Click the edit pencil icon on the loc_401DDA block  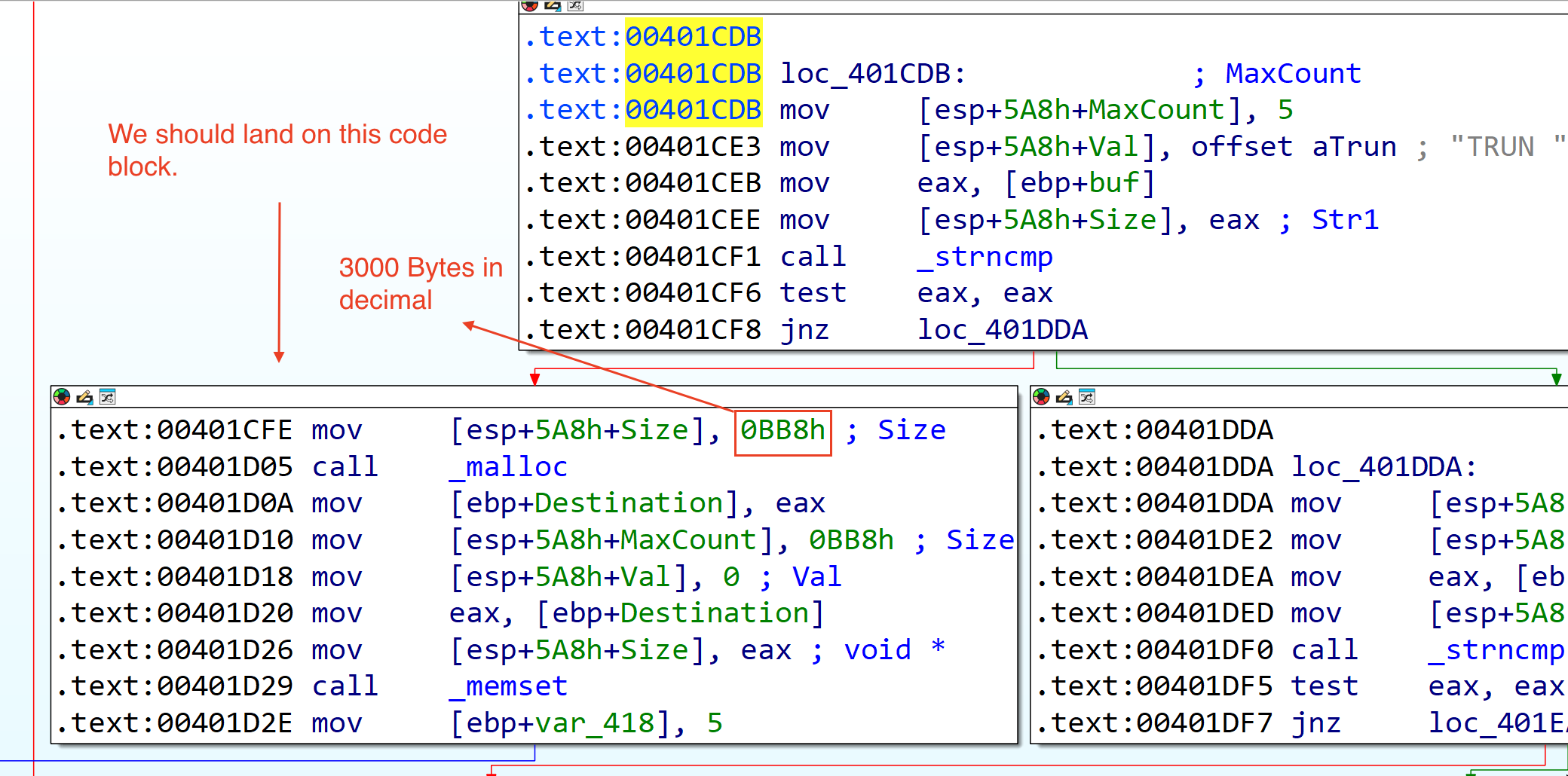[1064, 397]
